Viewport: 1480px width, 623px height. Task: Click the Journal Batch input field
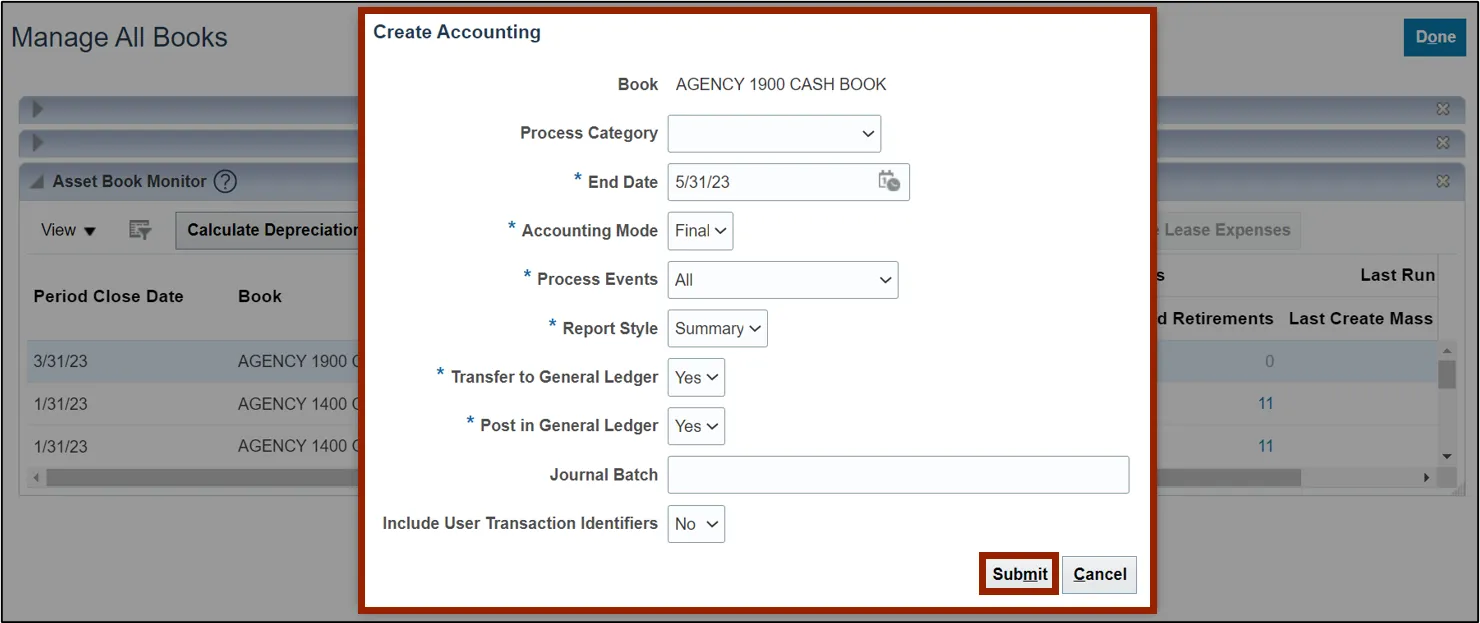pos(898,475)
